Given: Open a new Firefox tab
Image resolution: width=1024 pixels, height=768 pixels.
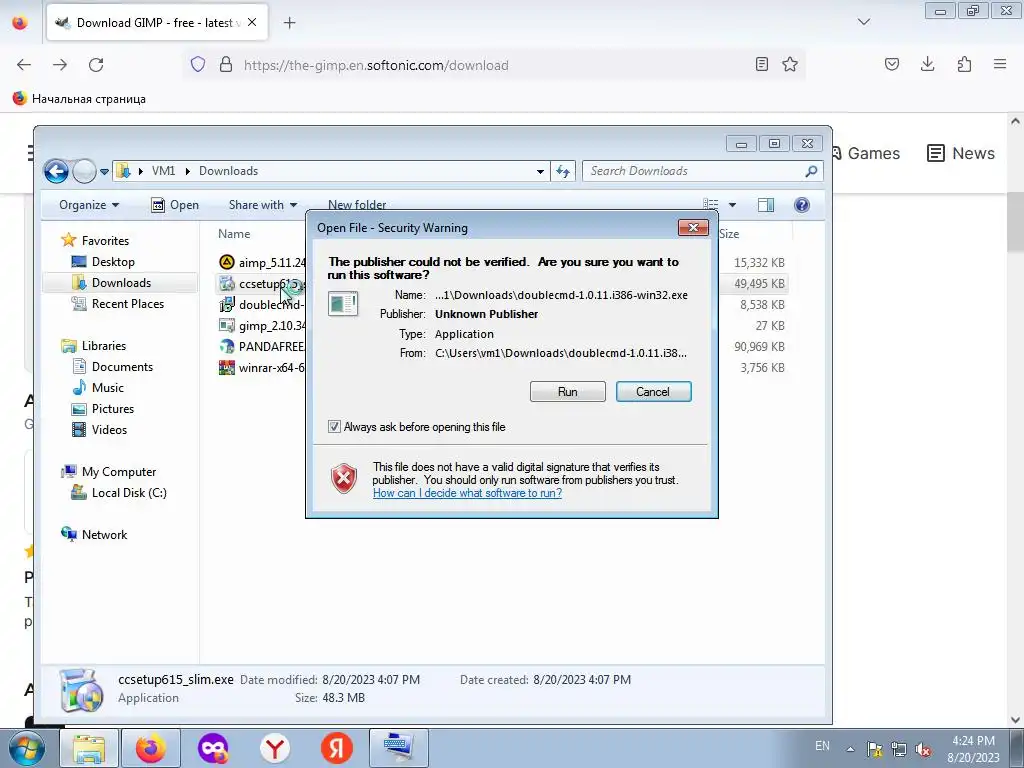Looking at the screenshot, I should 289,23.
